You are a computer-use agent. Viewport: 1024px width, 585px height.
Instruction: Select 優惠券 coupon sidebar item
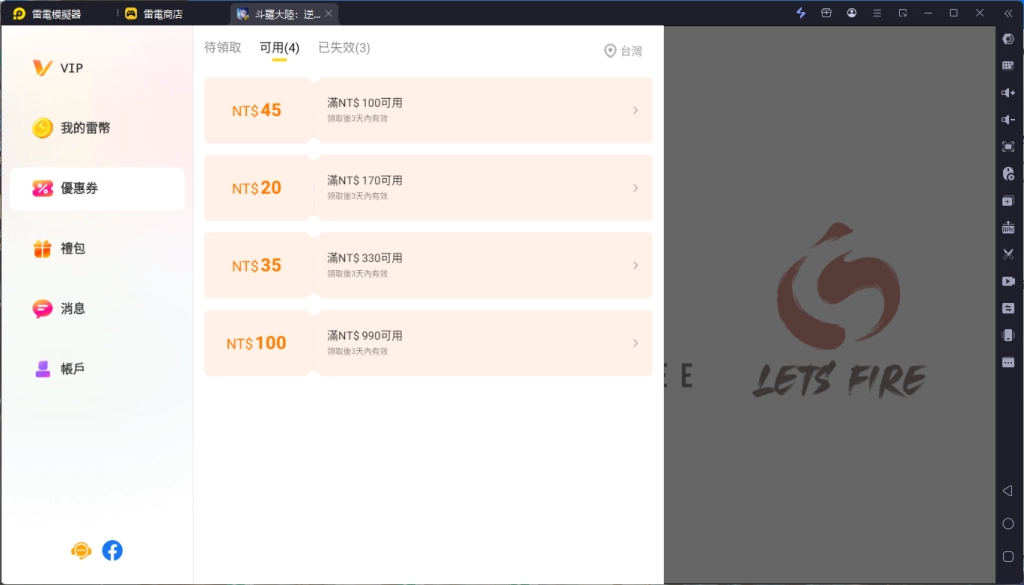[97, 189]
